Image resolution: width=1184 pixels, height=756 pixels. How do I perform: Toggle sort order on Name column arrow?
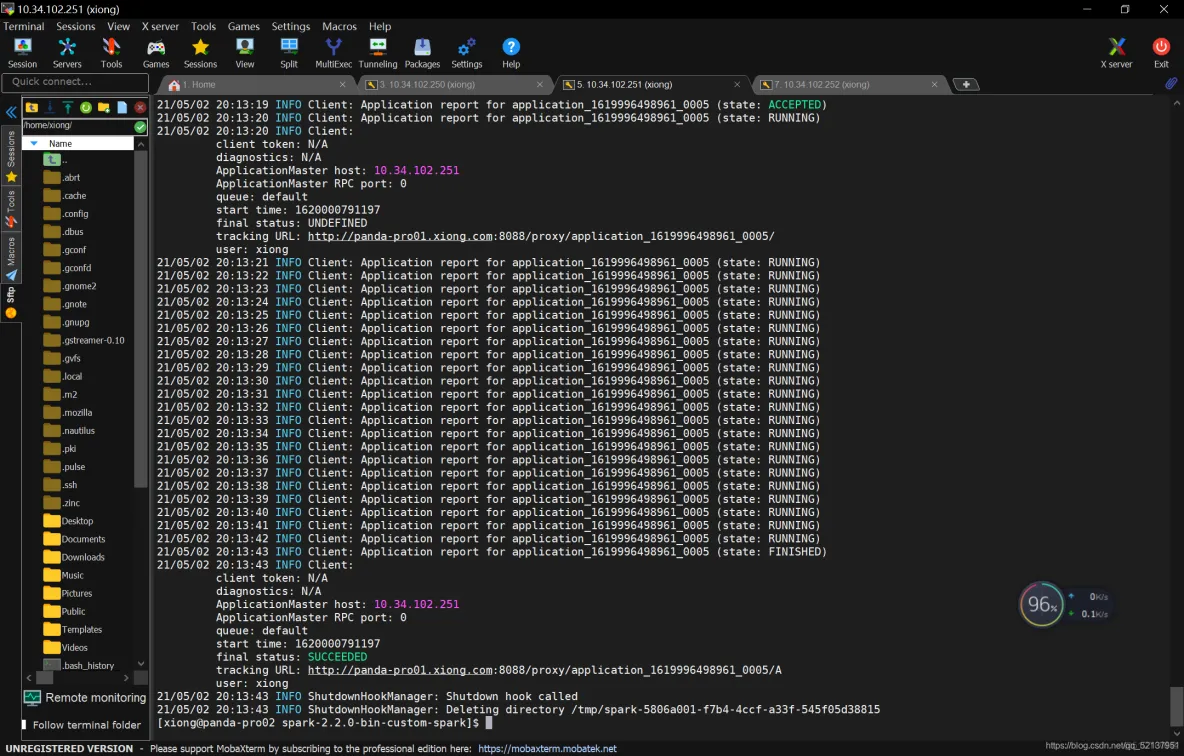34,143
